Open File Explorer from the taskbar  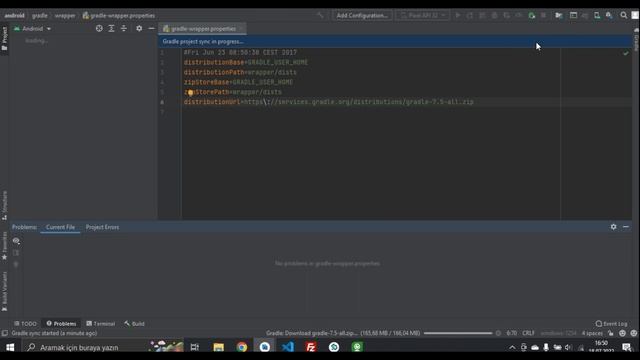point(218,347)
